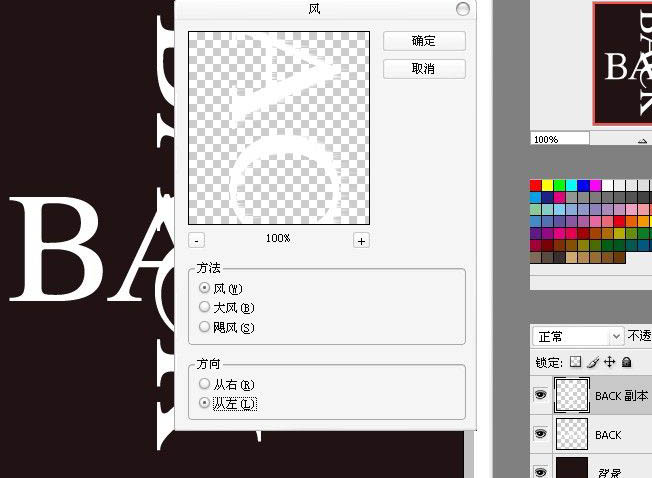Toggle visibility of the BACK layer
This screenshot has width=652, height=478.
541,434
